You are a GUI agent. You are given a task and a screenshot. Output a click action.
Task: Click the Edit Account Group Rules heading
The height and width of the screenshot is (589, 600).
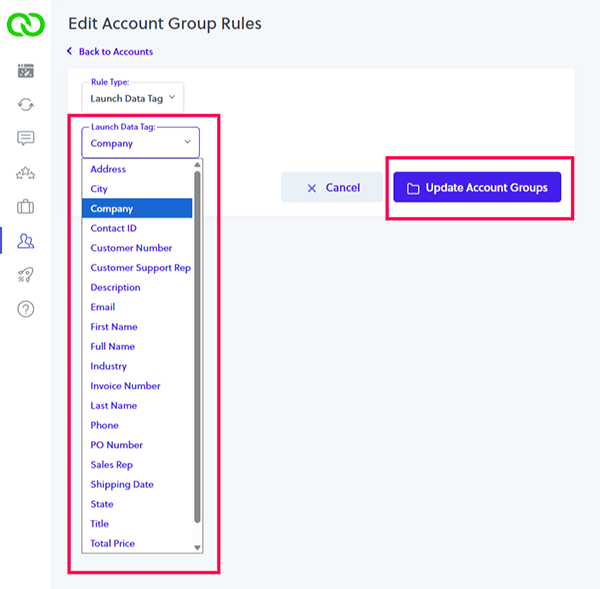coord(165,24)
